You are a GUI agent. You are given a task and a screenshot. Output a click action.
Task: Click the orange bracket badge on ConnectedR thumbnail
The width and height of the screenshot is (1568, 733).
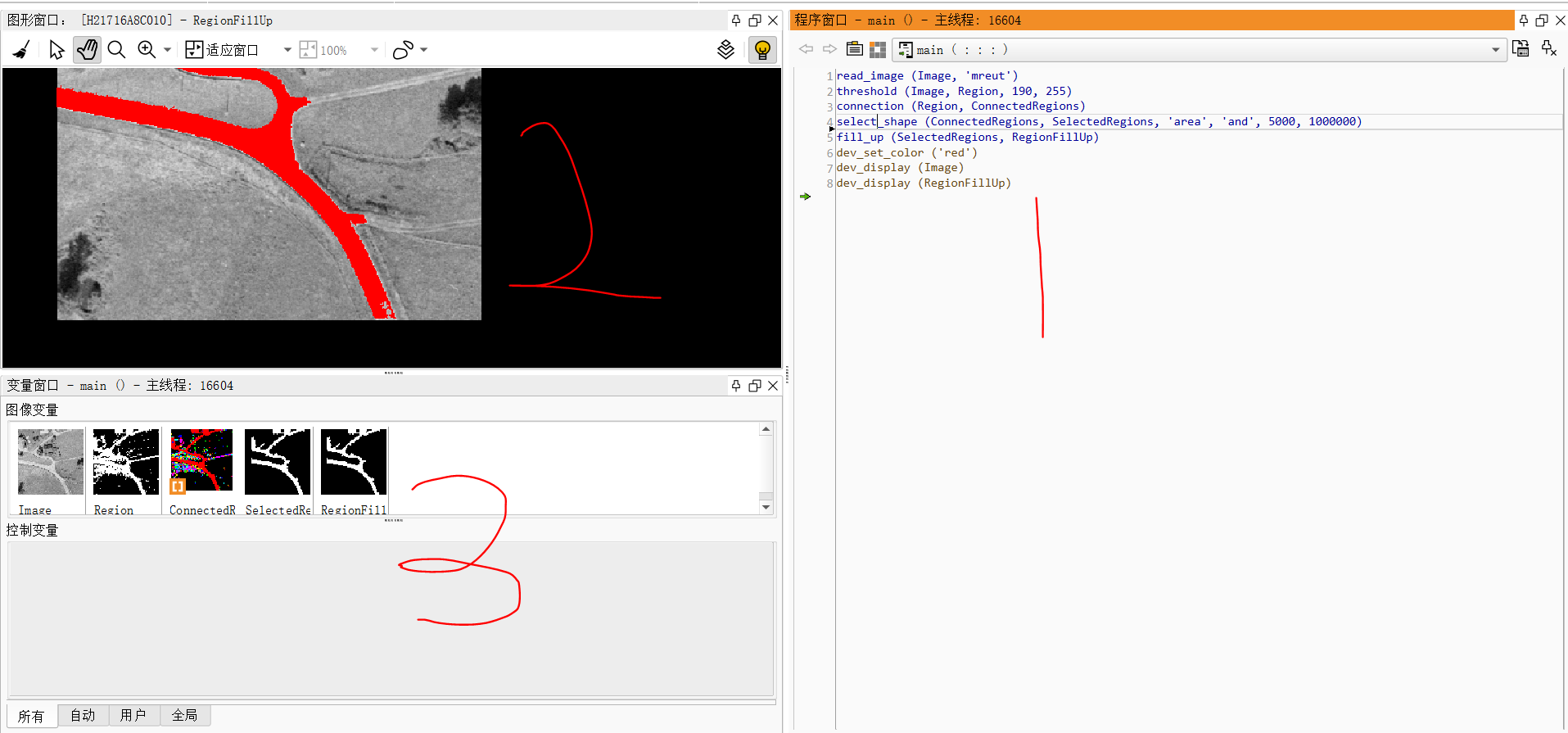pos(178,486)
